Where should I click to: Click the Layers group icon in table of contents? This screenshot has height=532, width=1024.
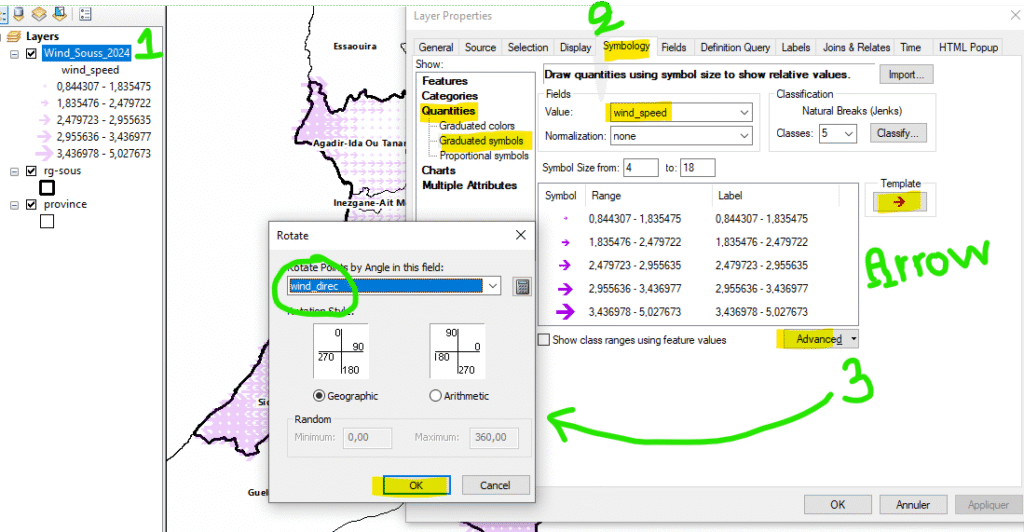pos(13,36)
